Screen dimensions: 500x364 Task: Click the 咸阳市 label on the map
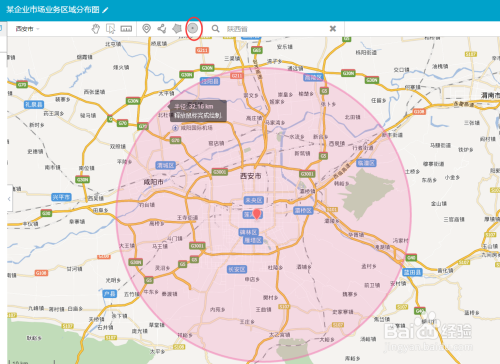coord(153,182)
